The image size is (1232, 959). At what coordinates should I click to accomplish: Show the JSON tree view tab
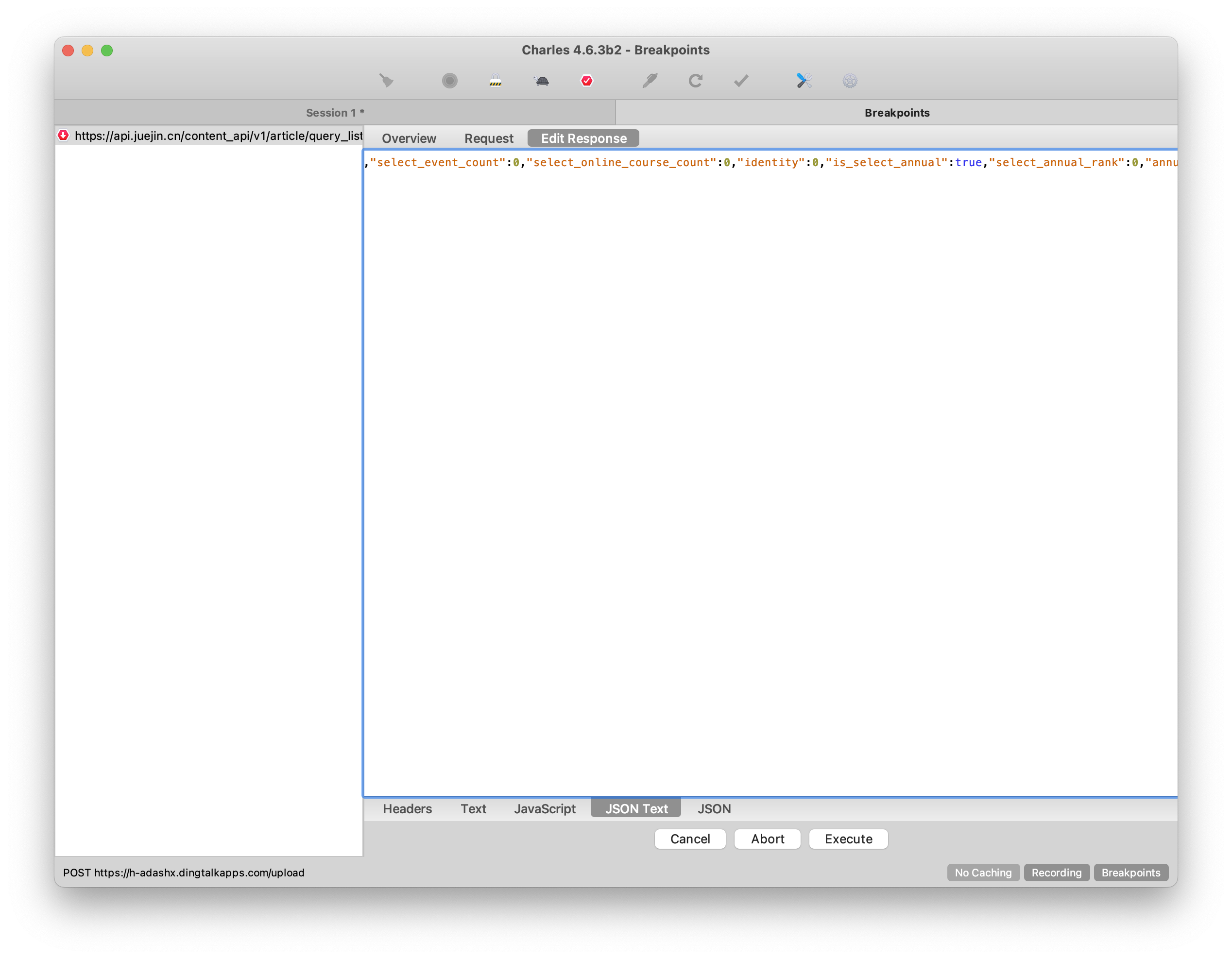714,809
